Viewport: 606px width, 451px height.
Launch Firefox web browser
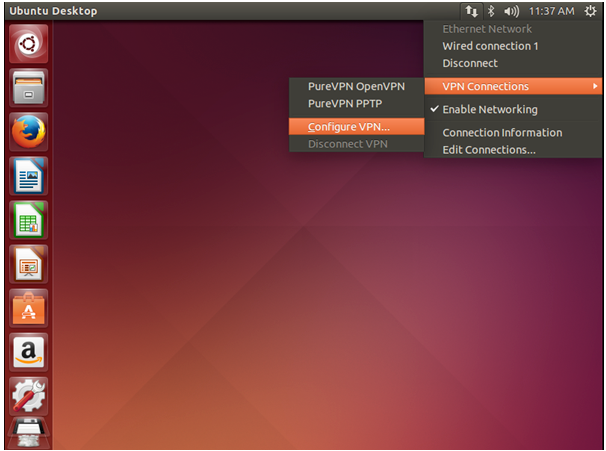coord(29,132)
